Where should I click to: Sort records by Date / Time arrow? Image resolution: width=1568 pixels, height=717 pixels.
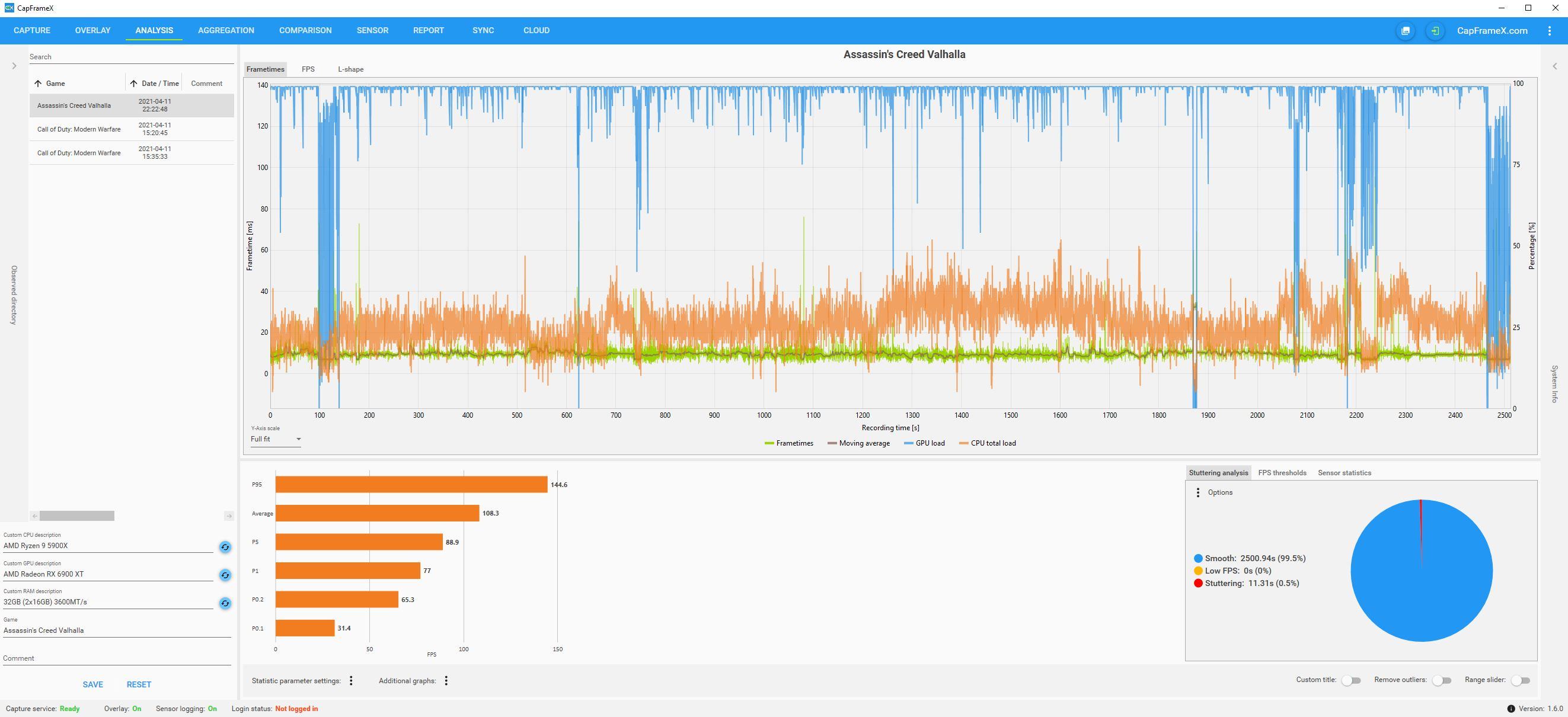click(x=133, y=84)
